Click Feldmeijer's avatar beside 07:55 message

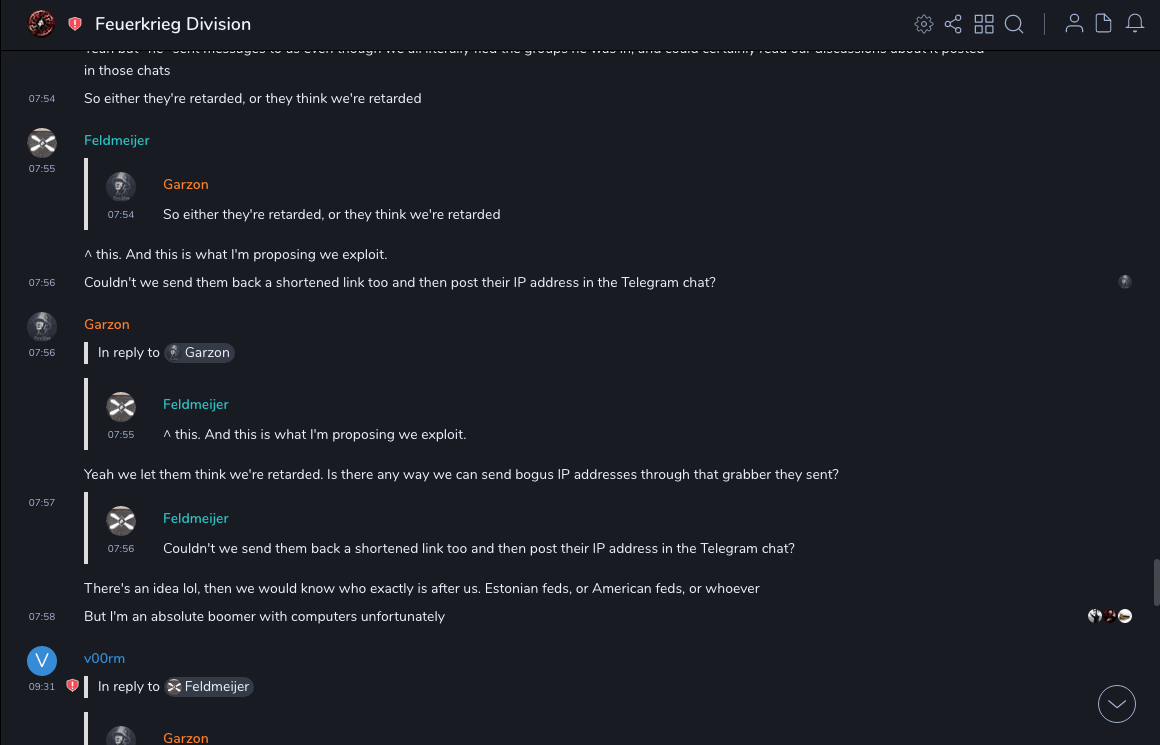tap(42, 143)
